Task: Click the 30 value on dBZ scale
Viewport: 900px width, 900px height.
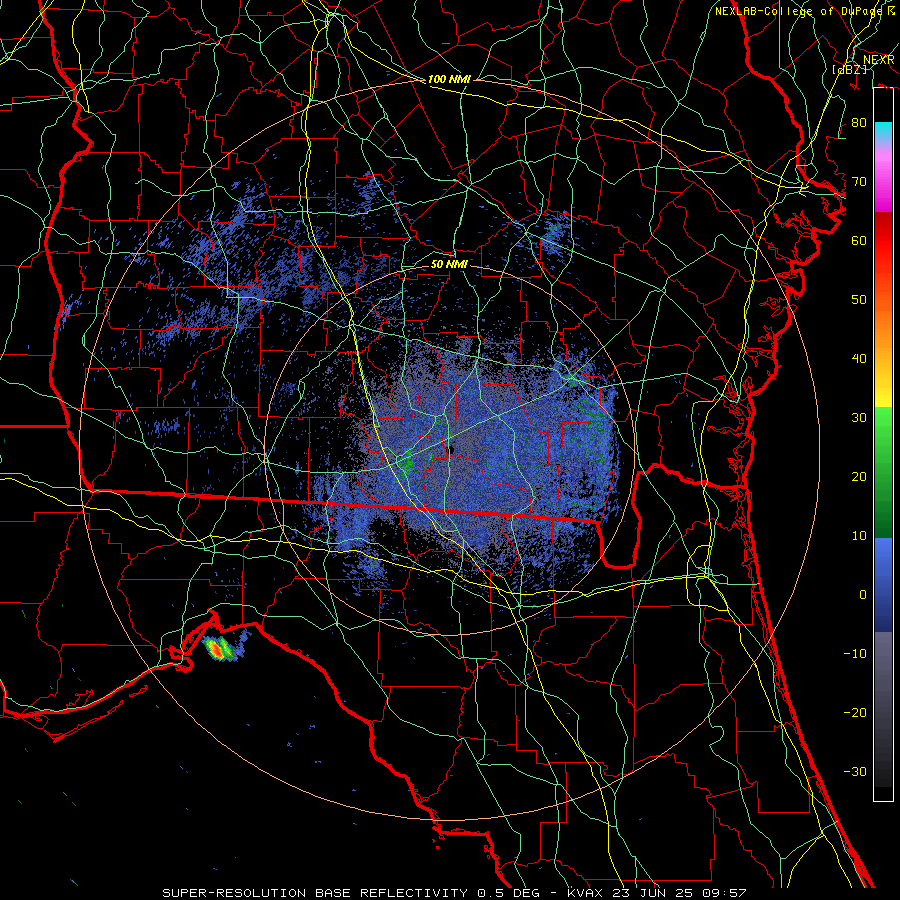Action: [859, 418]
